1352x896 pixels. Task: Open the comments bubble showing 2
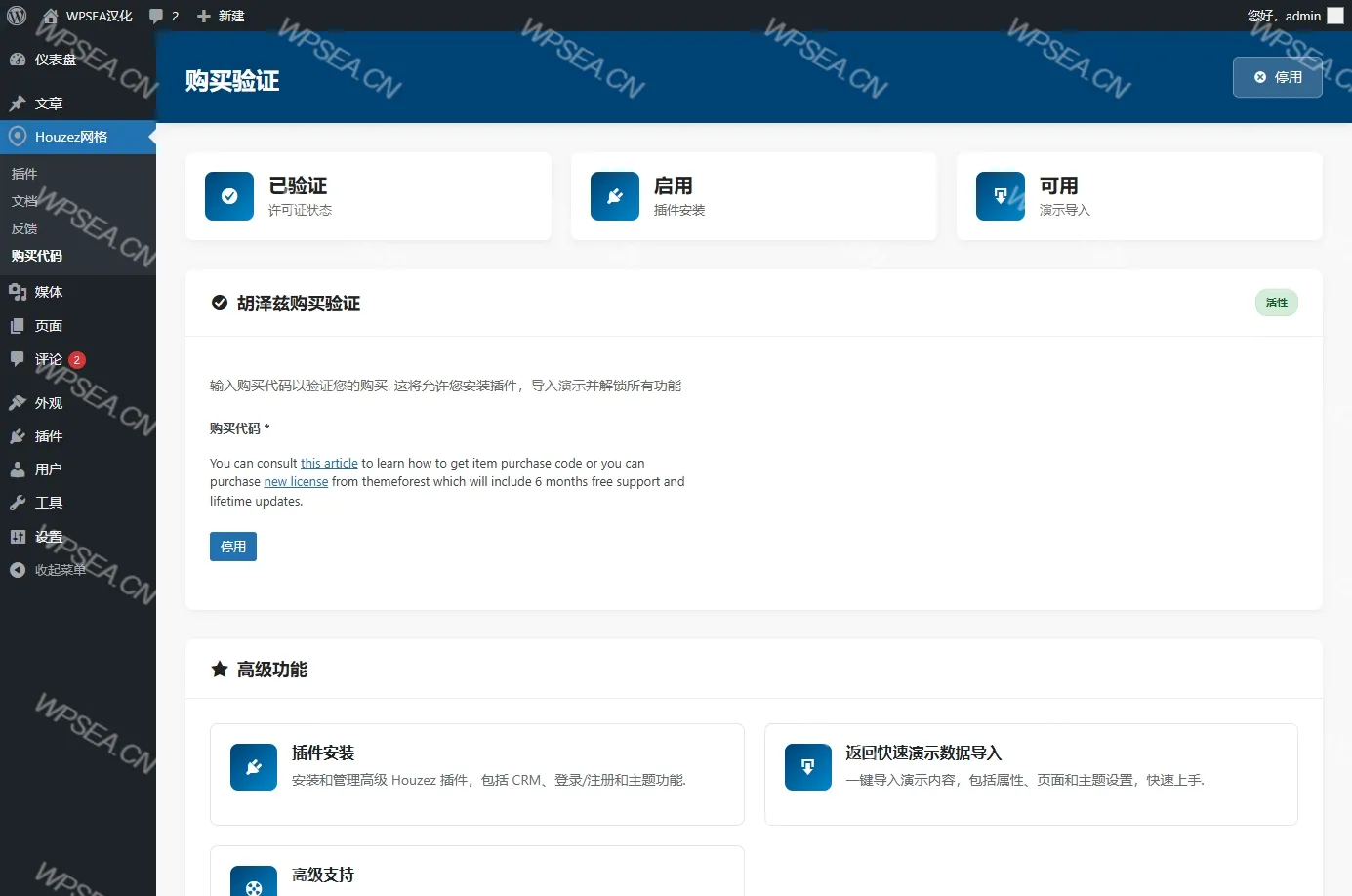(x=164, y=16)
